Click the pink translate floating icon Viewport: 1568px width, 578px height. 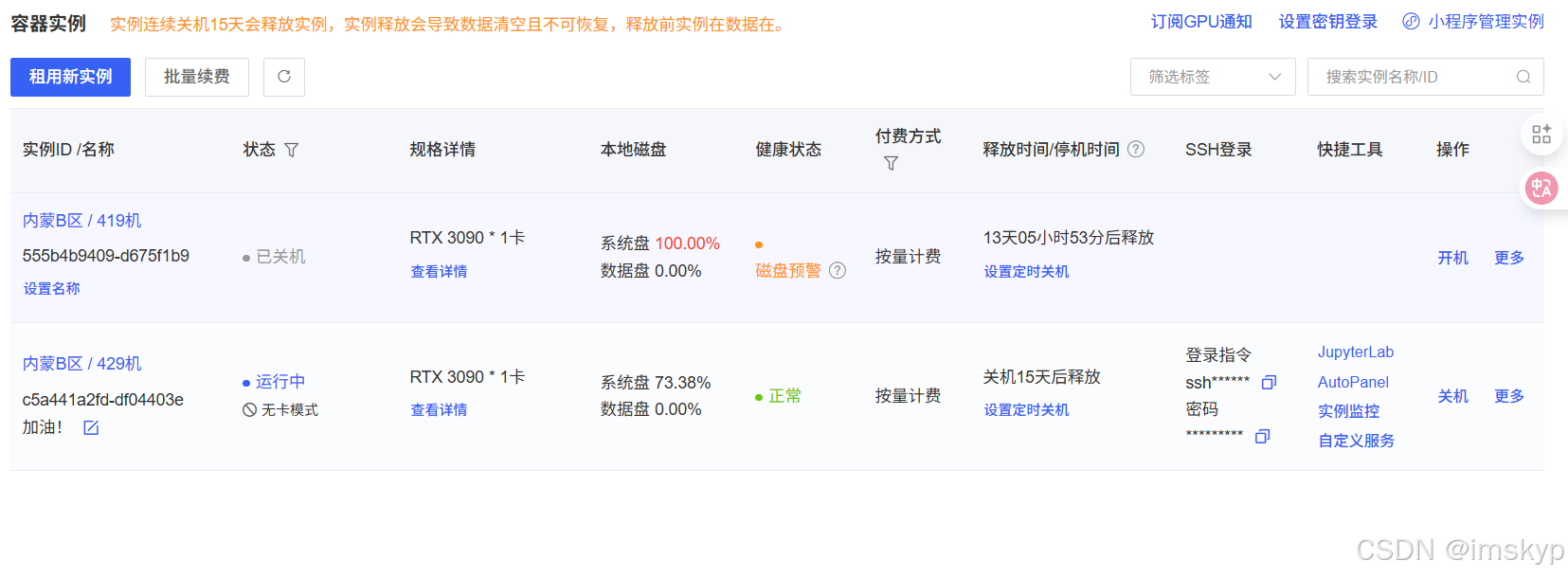click(x=1541, y=188)
